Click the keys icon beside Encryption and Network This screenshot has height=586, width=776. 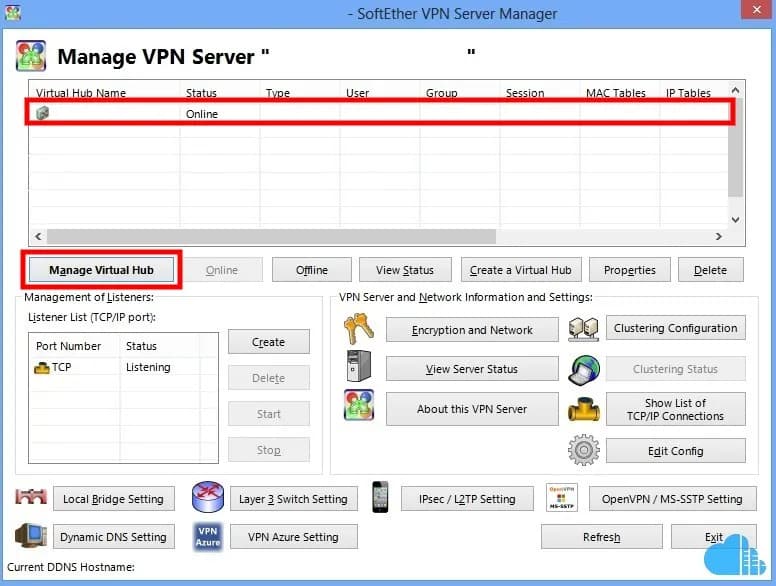pos(359,328)
